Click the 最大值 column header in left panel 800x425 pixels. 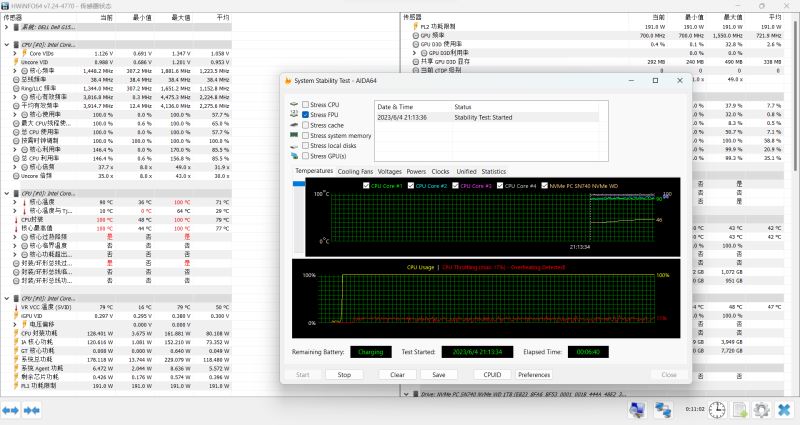point(181,17)
